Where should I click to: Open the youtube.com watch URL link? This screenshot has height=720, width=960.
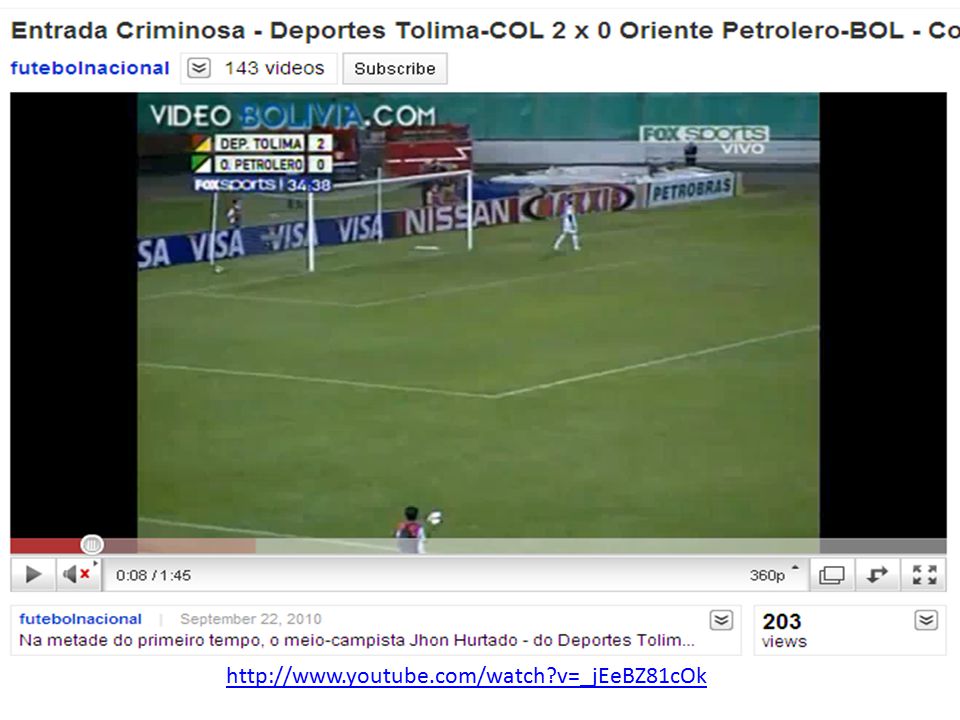pos(467,676)
